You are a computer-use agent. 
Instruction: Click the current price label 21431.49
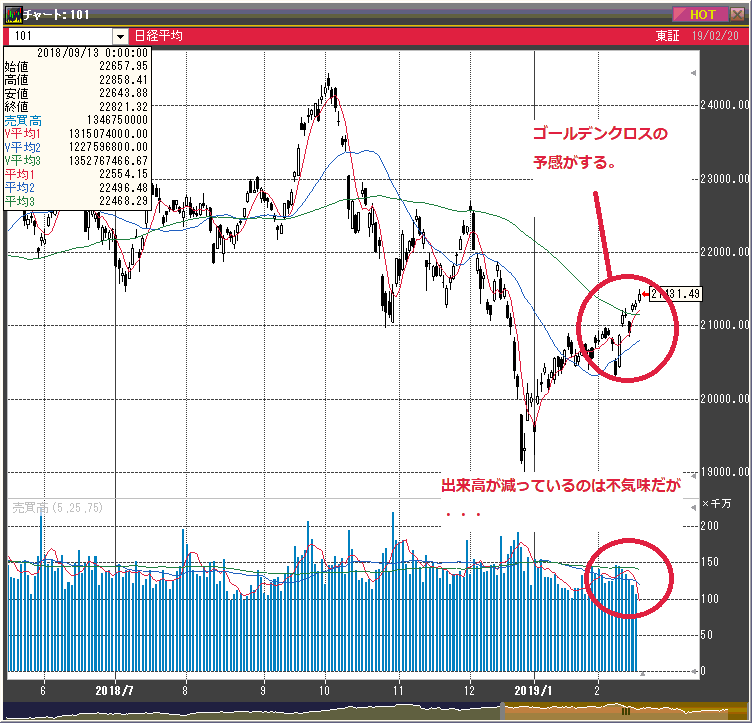[x=676, y=293]
